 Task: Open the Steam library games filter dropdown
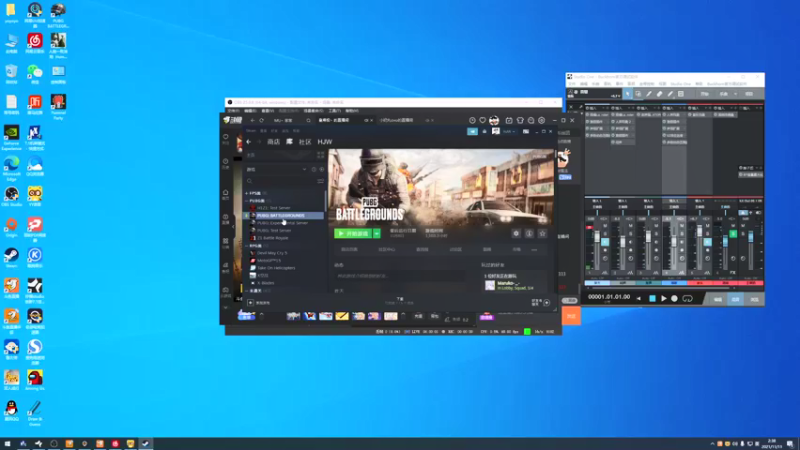coord(304,169)
